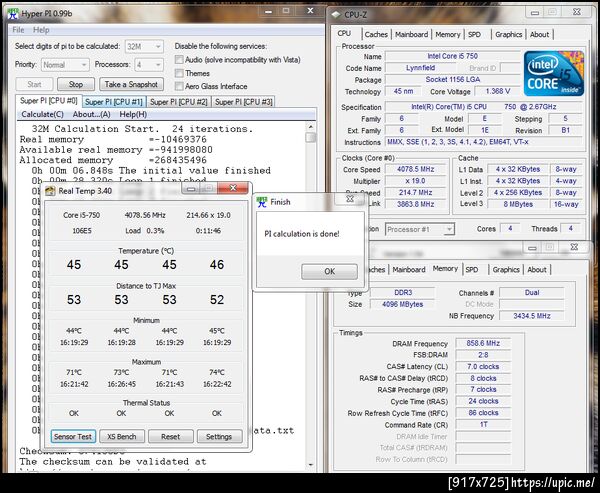This screenshot has height=493, width=600.
Task: Click the Real Temp window icon
Action: 50,191
